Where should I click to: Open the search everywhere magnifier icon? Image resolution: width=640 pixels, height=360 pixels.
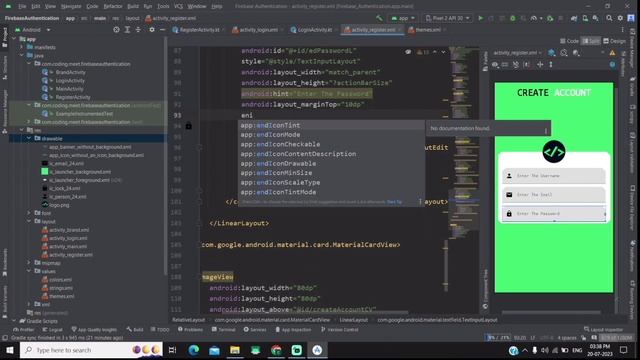[609, 18]
